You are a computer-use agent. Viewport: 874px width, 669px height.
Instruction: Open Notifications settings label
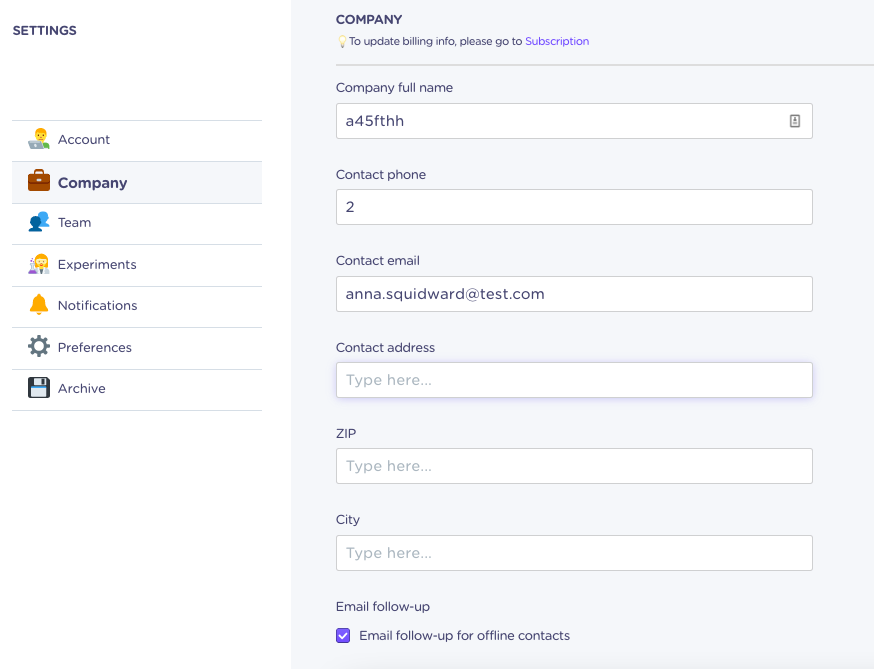pos(97,306)
